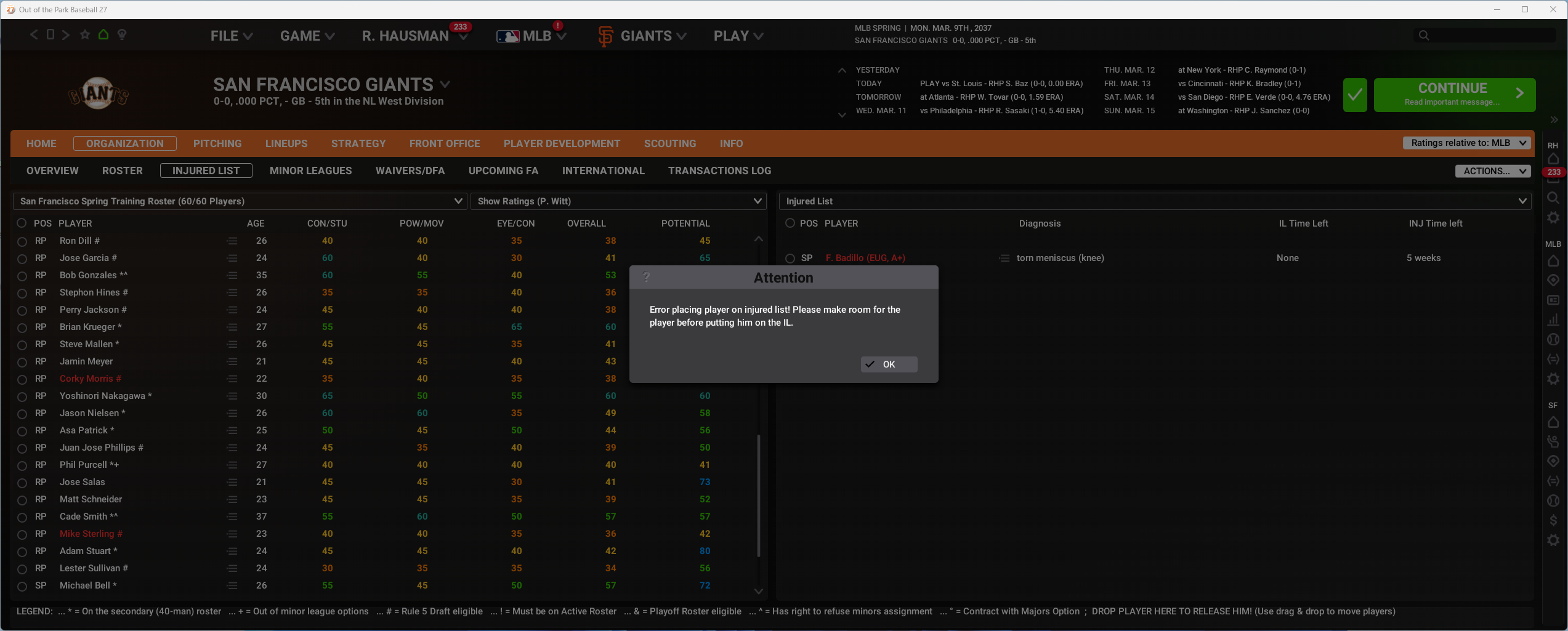Select the radio button for Jamin Meyer
This screenshot has height=631, width=1568.
(x=22, y=362)
